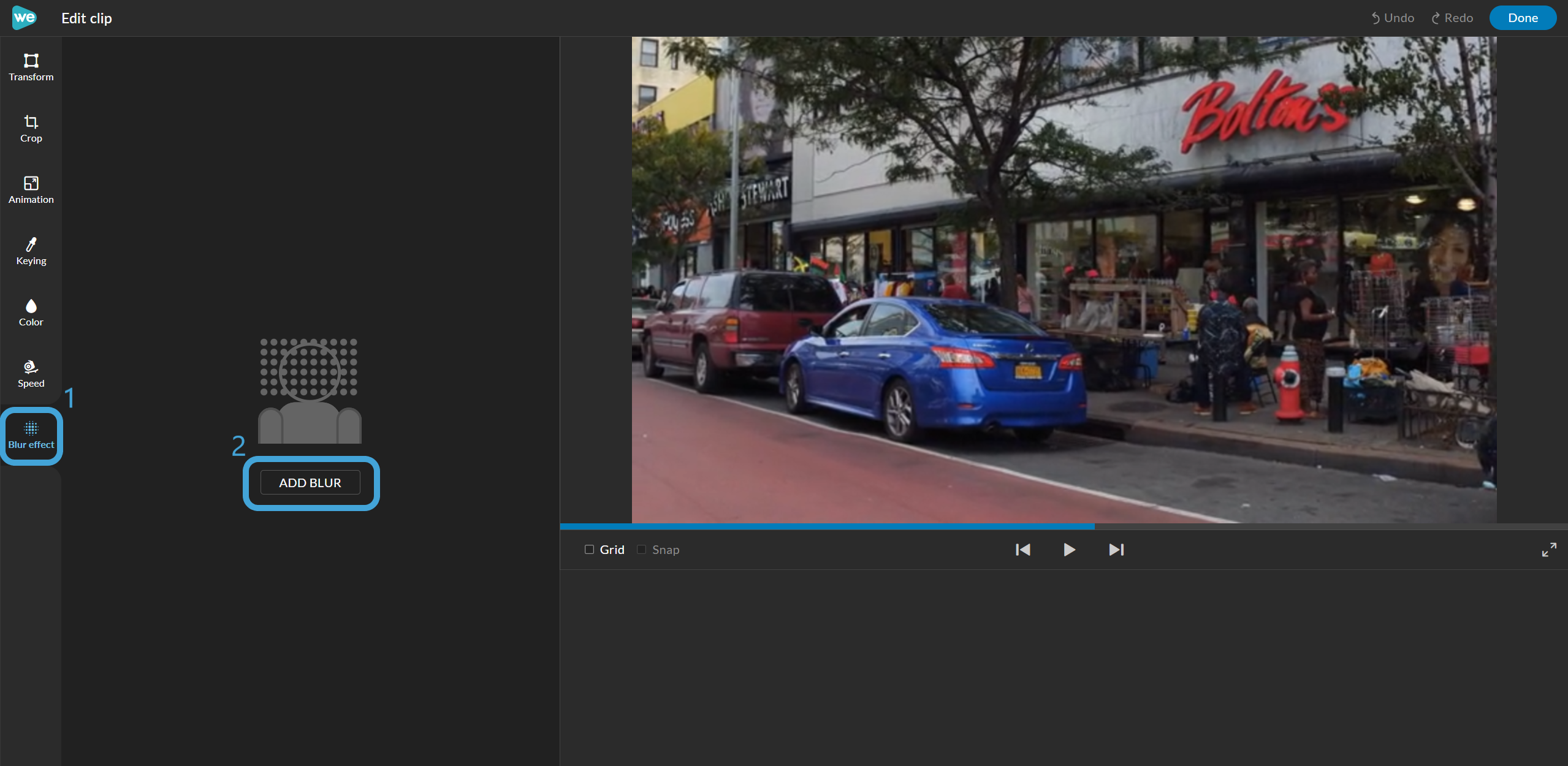Click the ADD BLUR button
This screenshot has width=1568, height=766.
tap(310, 483)
